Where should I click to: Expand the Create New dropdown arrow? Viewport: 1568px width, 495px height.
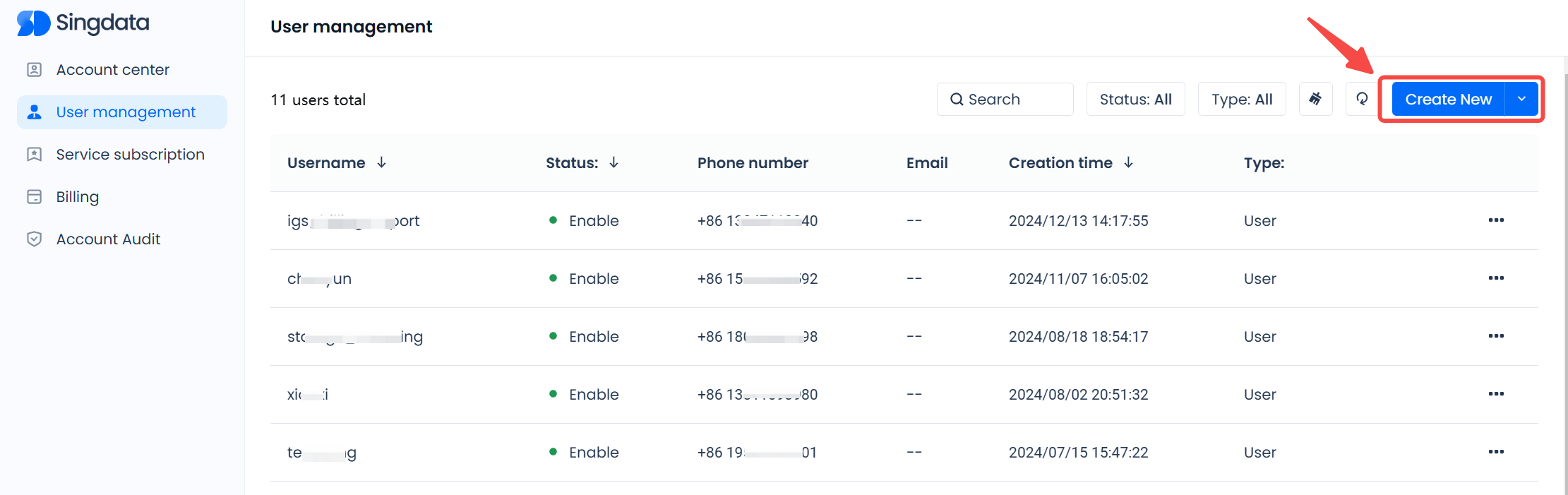[x=1522, y=99]
